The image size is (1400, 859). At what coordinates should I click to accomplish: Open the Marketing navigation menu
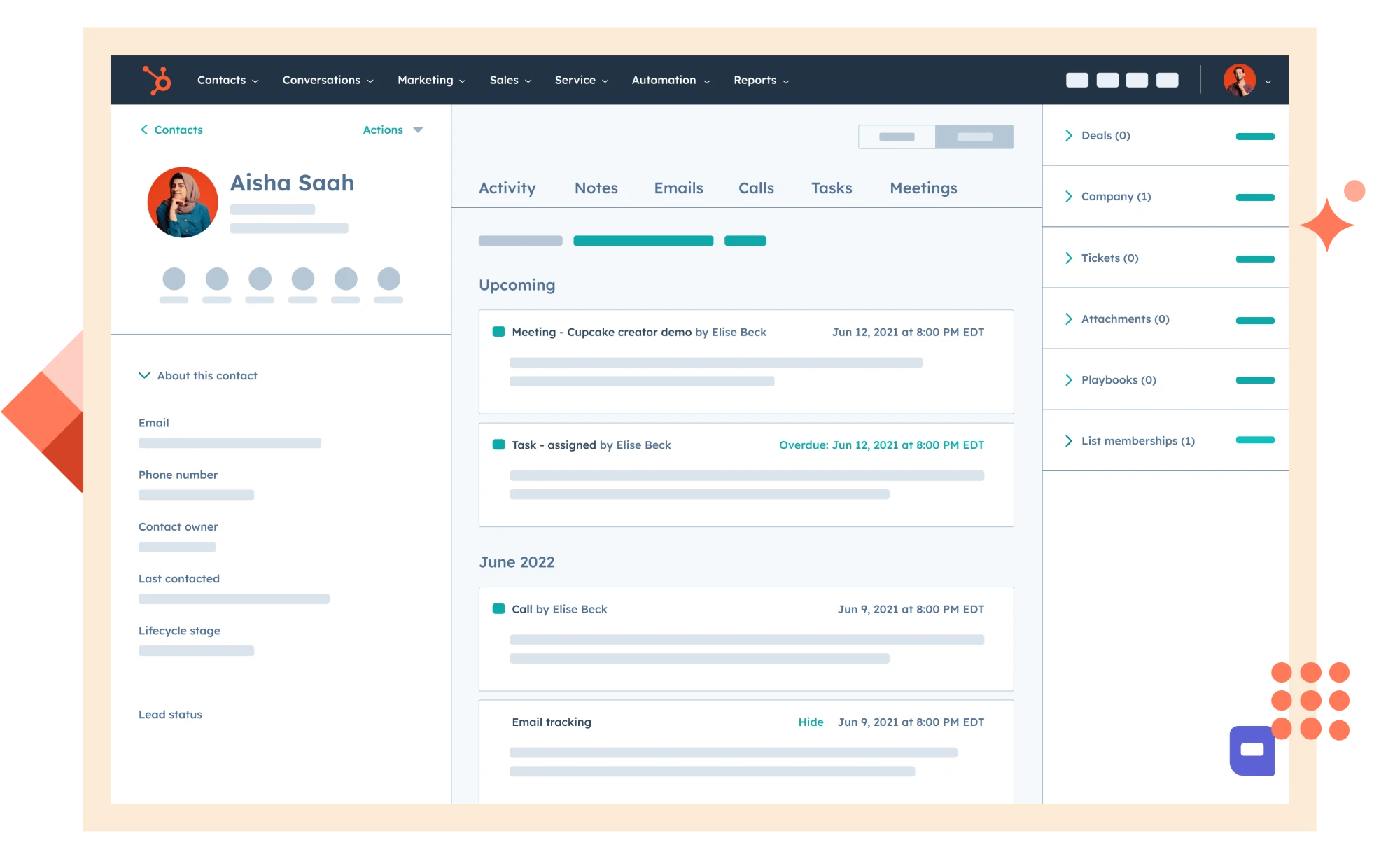(x=431, y=80)
